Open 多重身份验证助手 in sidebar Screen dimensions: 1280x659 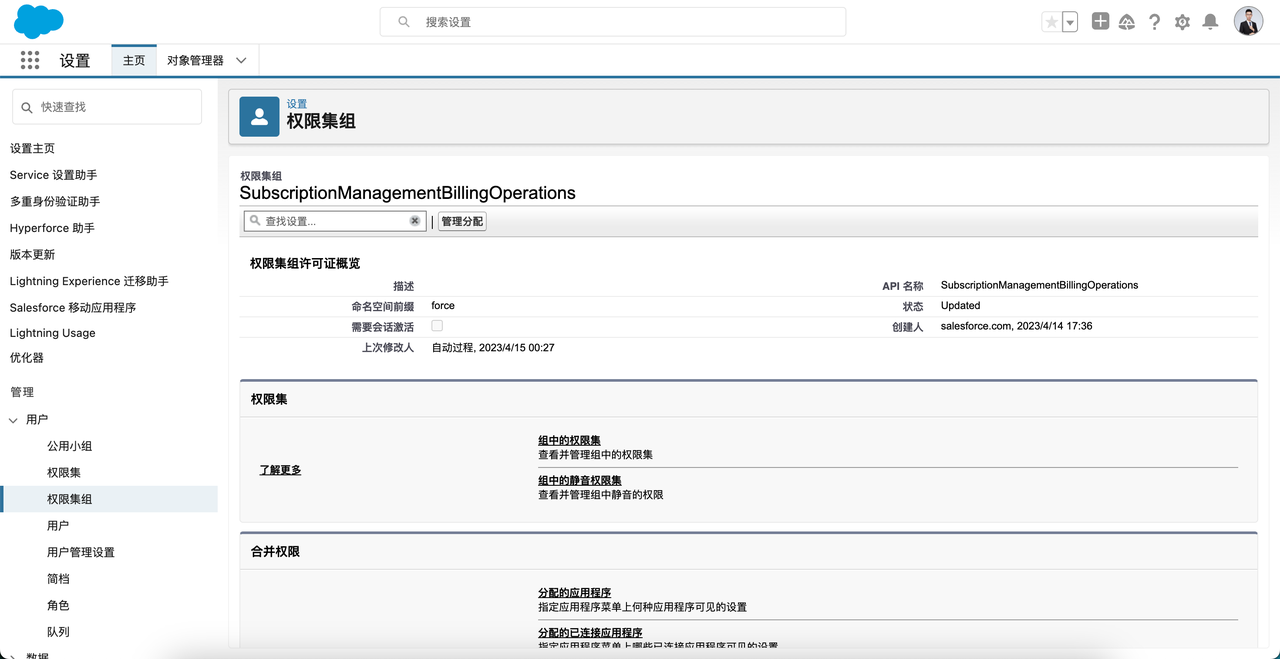pyautogui.click(x=55, y=201)
